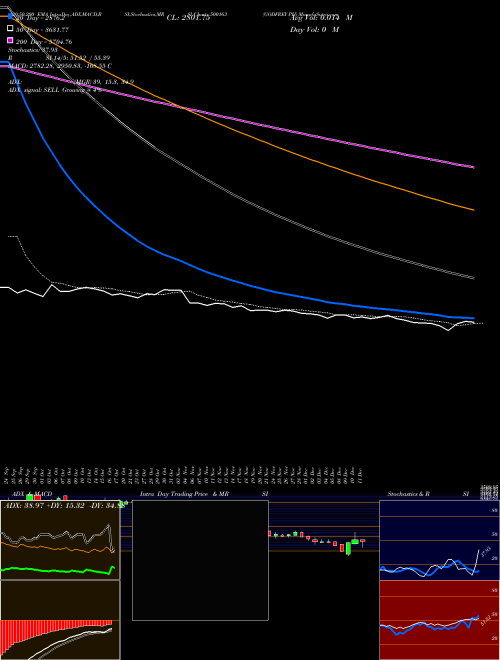Click the 37.93 stochastic value label
This screenshot has width=500, height=660.
pos(486,551)
